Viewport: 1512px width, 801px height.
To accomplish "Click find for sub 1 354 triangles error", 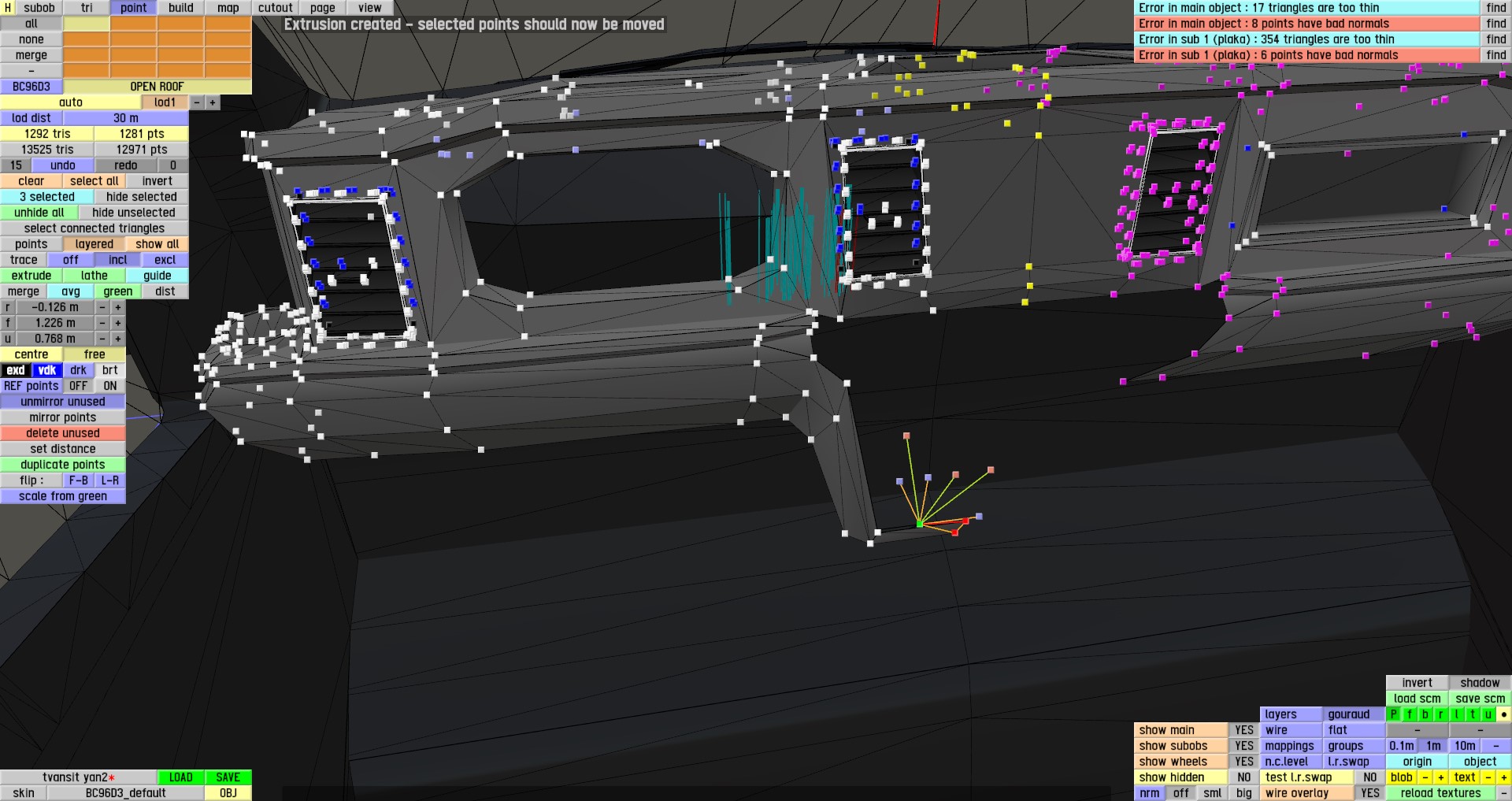I will [x=1496, y=39].
